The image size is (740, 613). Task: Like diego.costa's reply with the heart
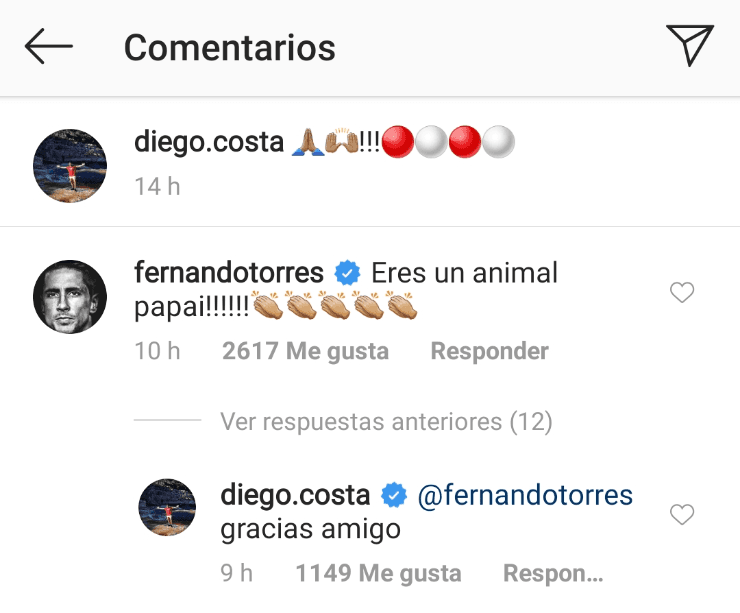tap(682, 515)
